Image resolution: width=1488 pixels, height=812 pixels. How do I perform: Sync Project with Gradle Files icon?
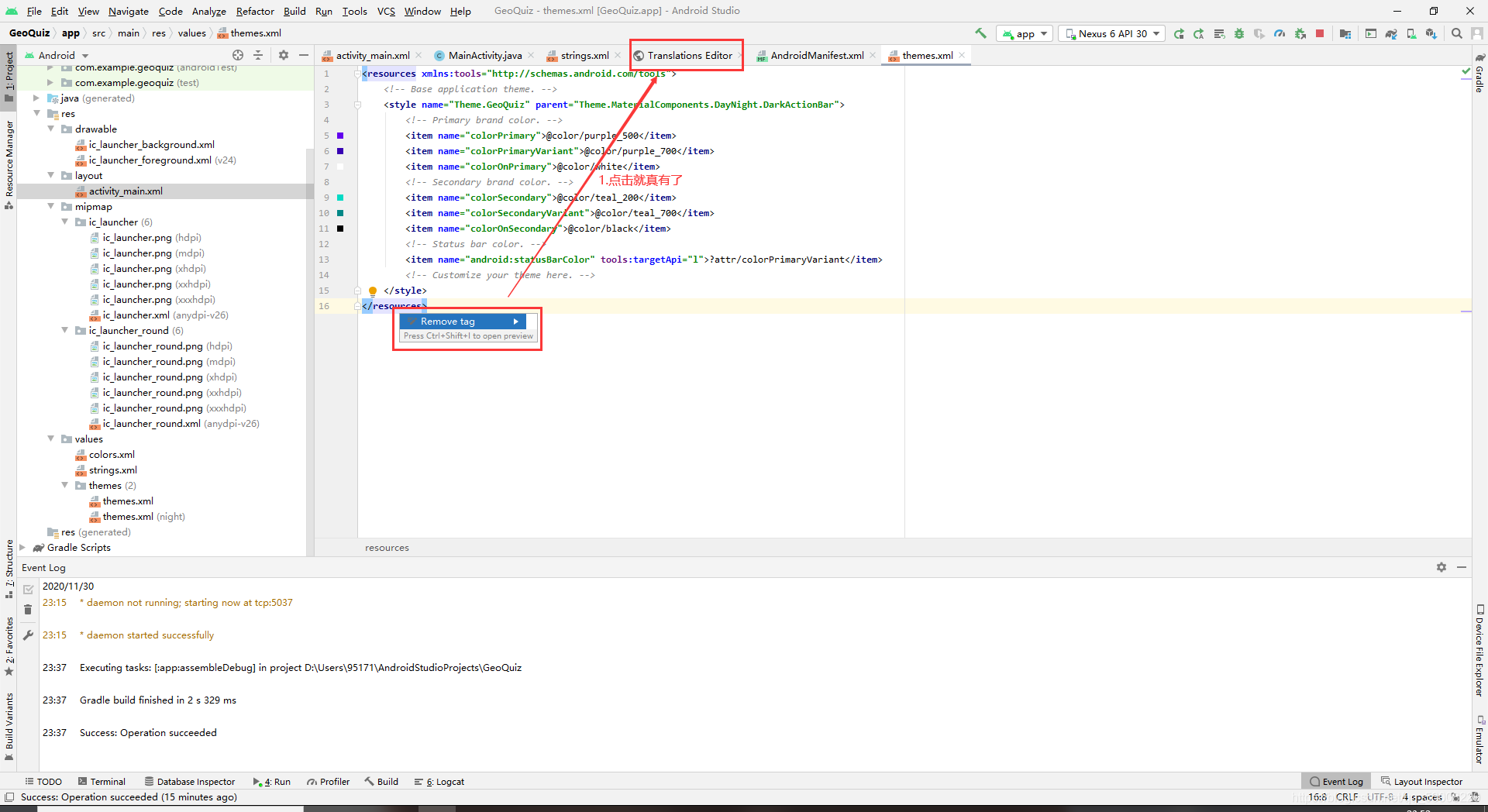click(x=1391, y=33)
